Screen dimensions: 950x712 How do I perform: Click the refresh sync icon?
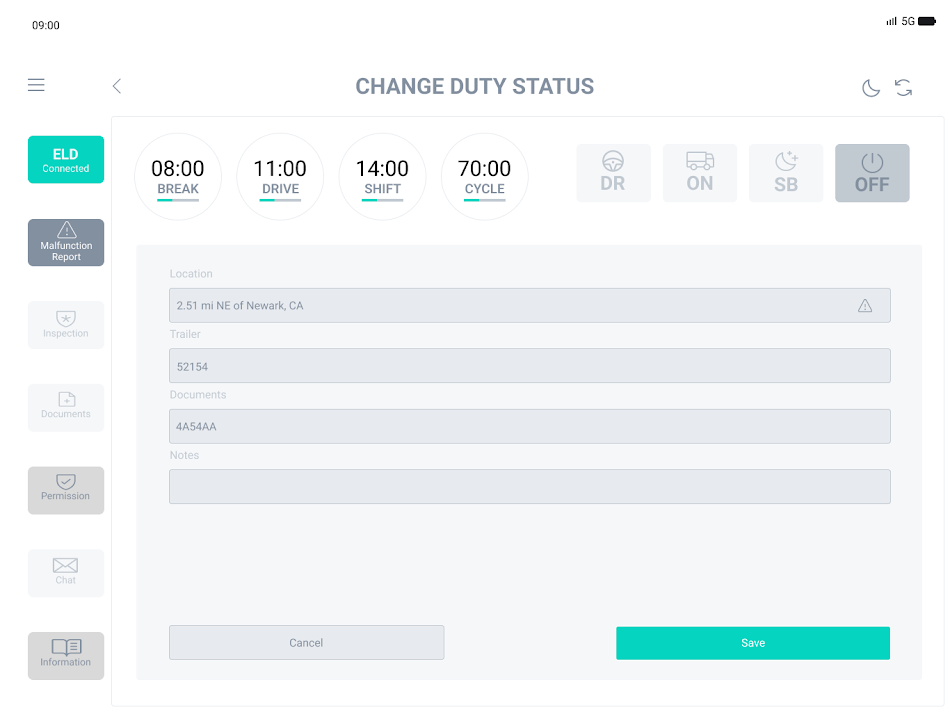coord(904,88)
